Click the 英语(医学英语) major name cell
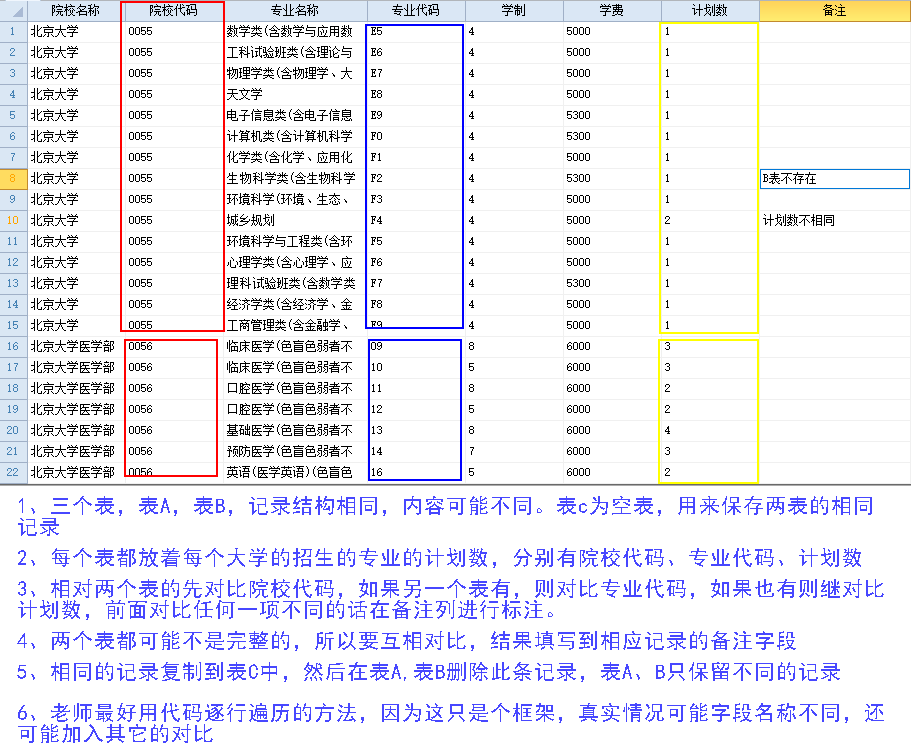The height and width of the screenshot is (753, 911). coord(295,472)
